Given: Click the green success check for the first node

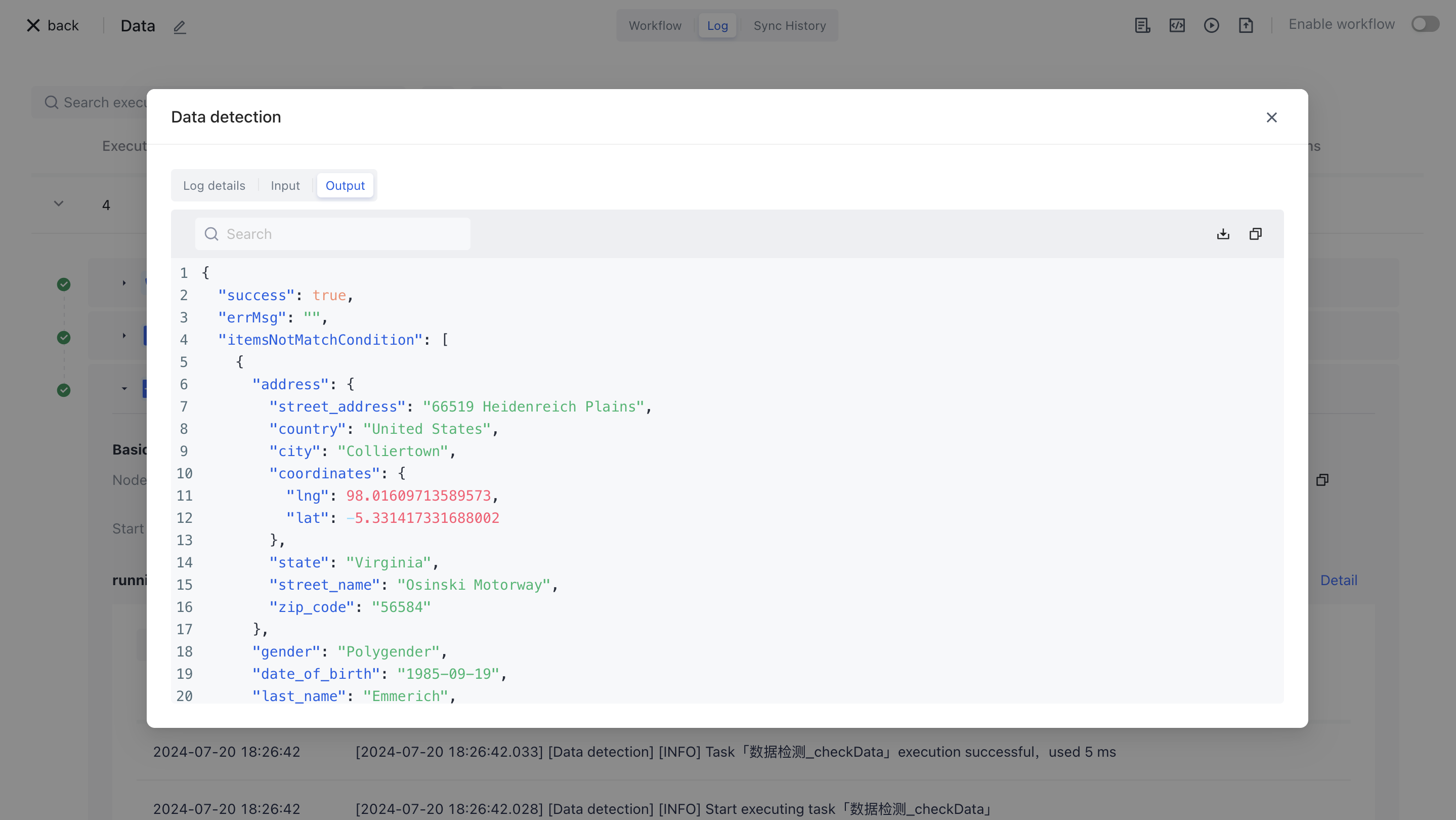Looking at the screenshot, I should point(63,284).
